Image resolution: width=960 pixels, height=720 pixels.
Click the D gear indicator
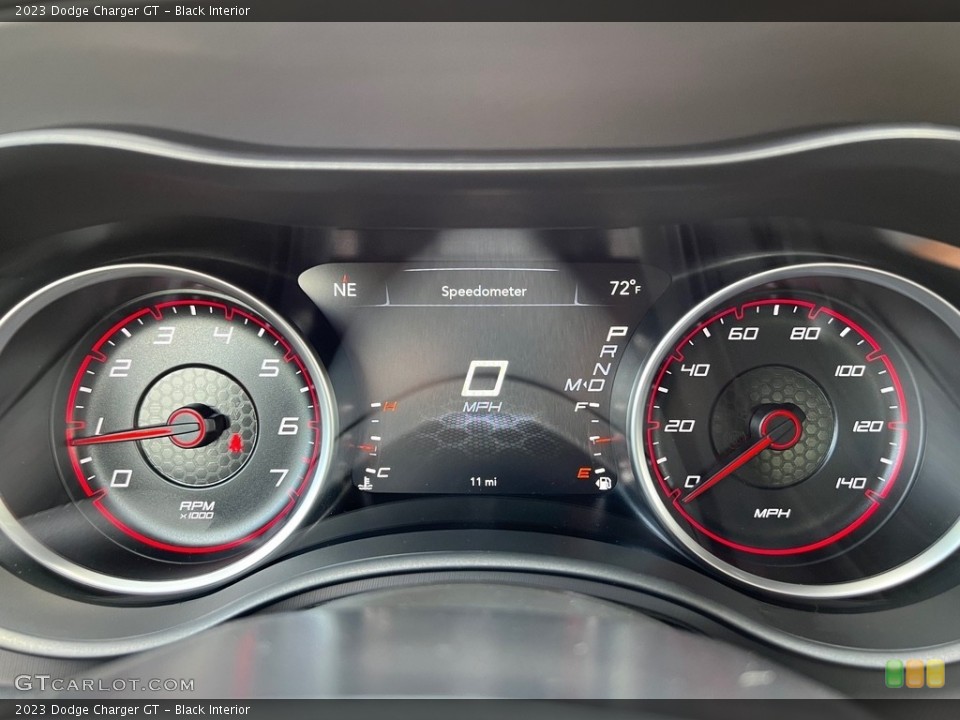pyautogui.click(x=596, y=384)
